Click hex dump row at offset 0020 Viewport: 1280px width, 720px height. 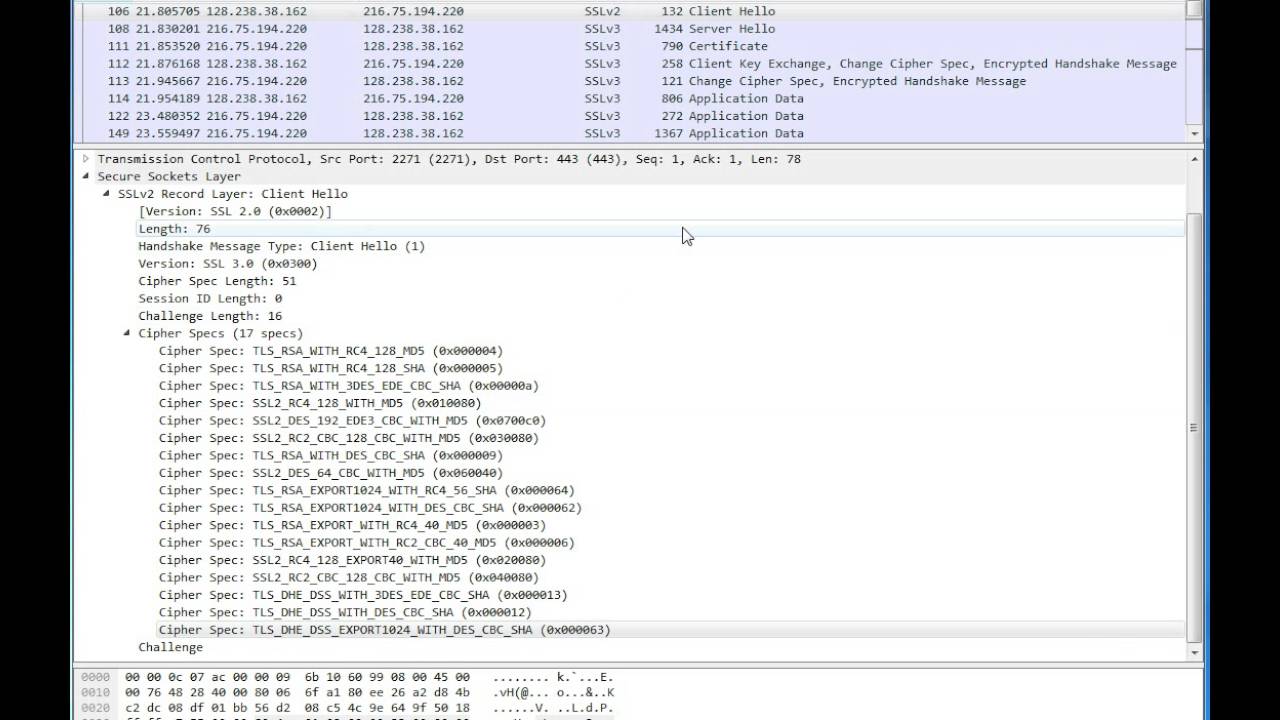click(x=347, y=707)
